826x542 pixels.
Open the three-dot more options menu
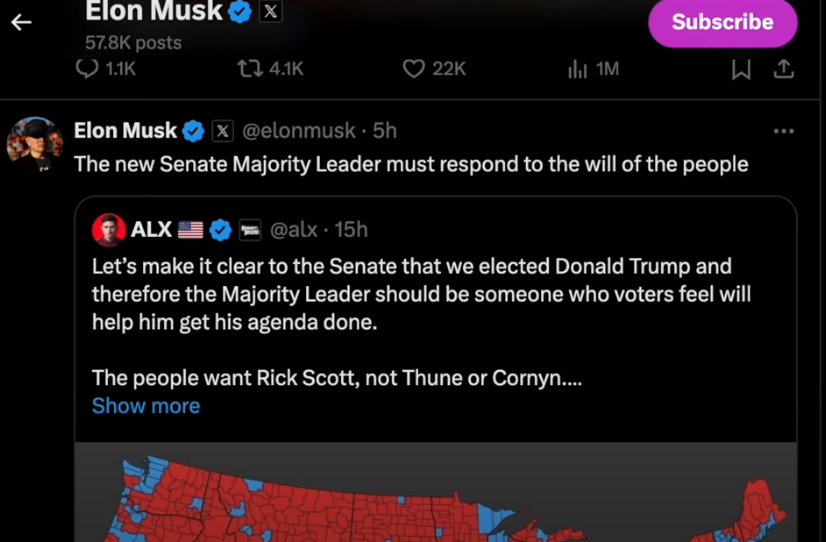[784, 131]
